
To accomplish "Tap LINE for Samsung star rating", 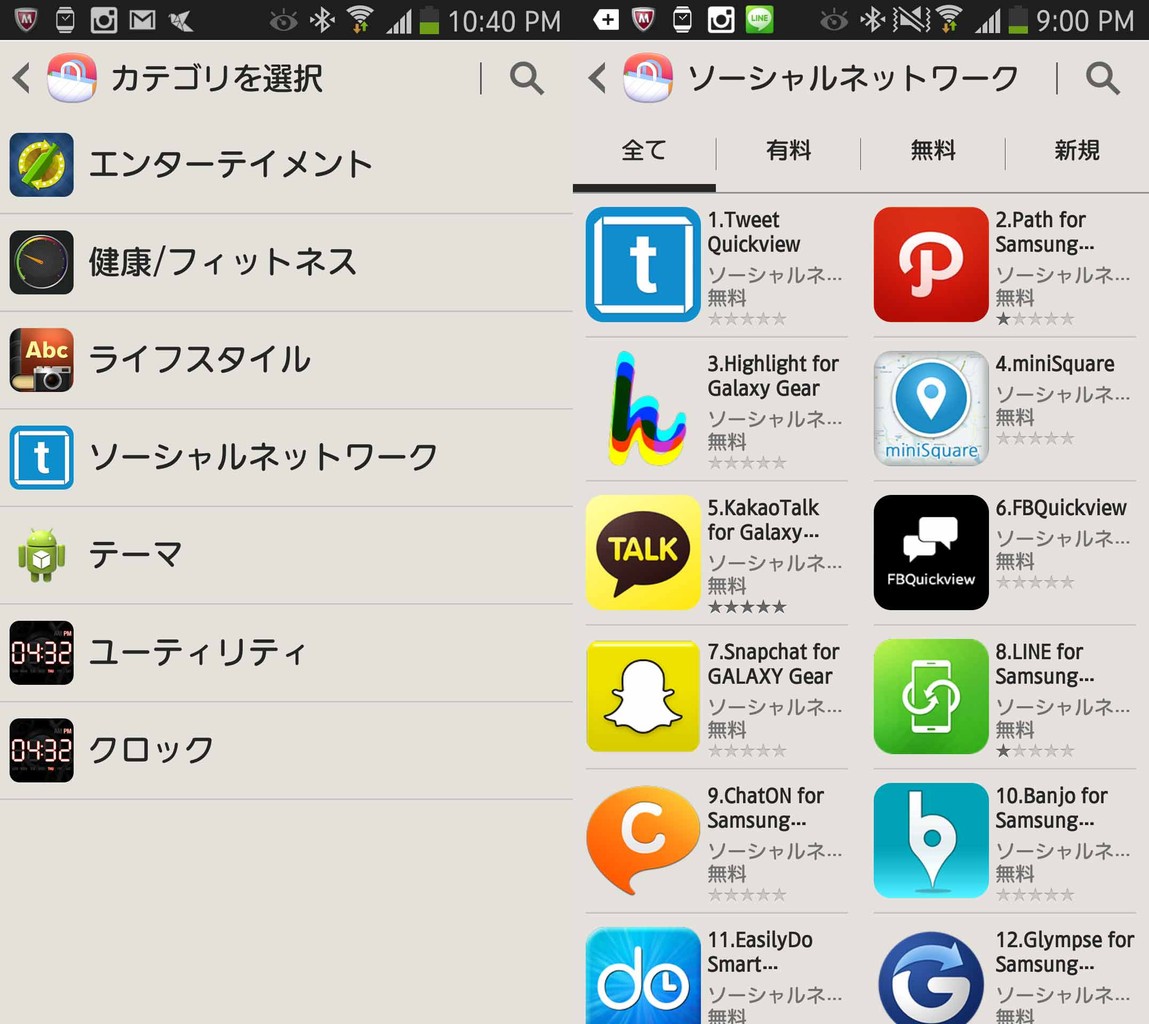I will click(1035, 751).
